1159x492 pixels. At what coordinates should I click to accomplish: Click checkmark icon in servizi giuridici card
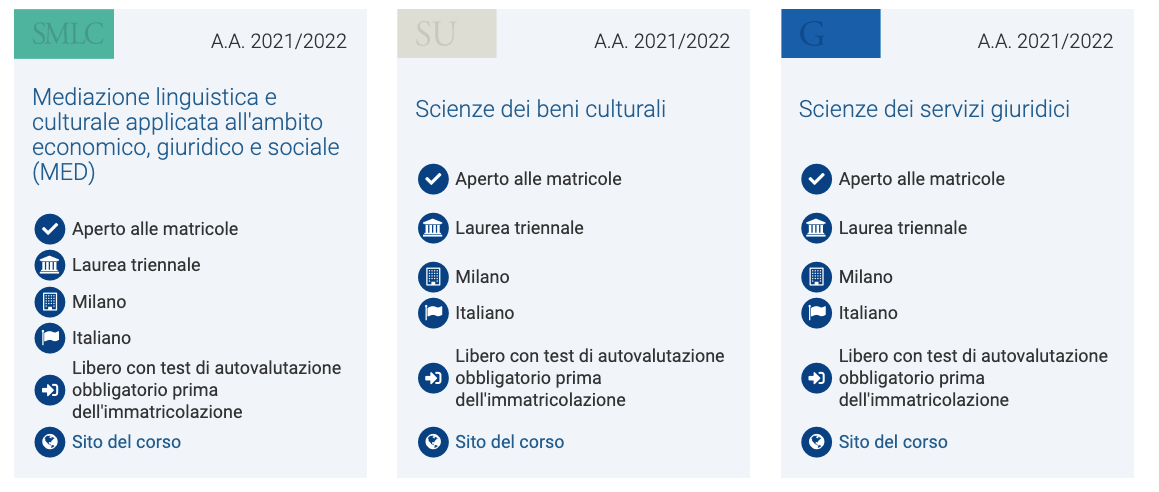click(817, 179)
